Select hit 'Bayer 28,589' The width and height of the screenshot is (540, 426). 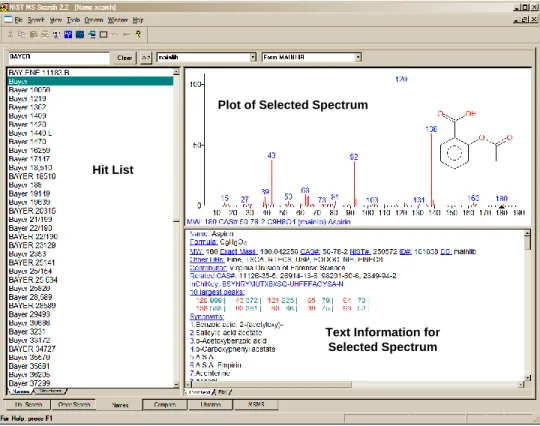(x=90, y=297)
